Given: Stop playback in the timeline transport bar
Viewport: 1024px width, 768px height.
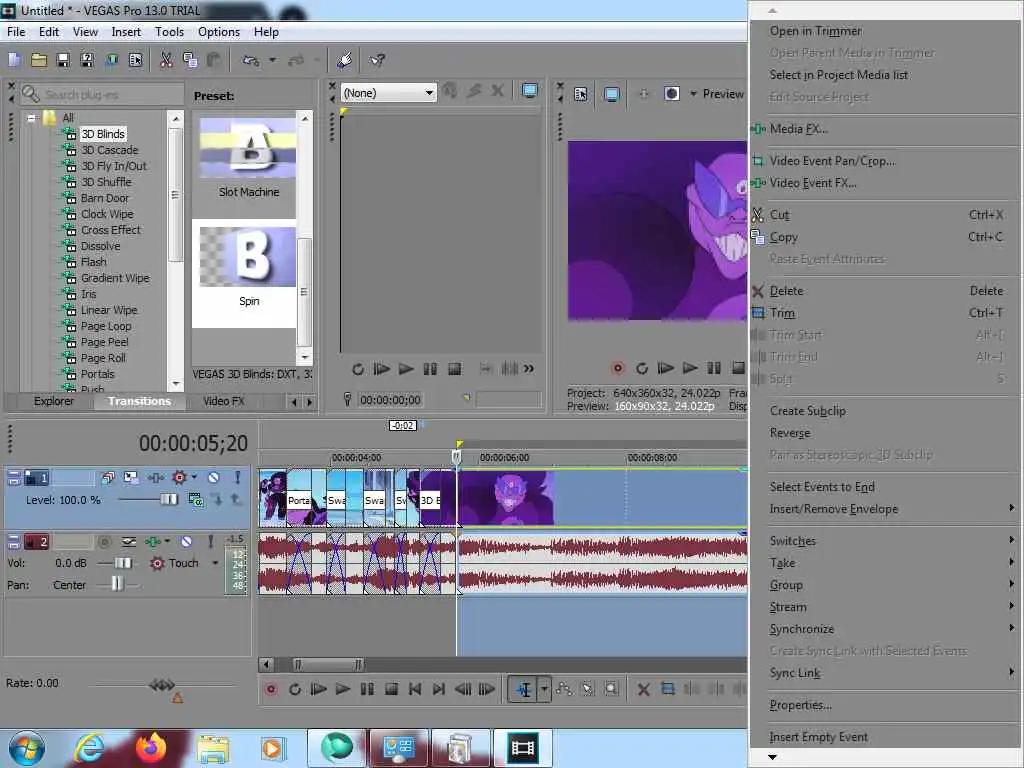Looking at the screenshot, I should [x=391, y=689].
